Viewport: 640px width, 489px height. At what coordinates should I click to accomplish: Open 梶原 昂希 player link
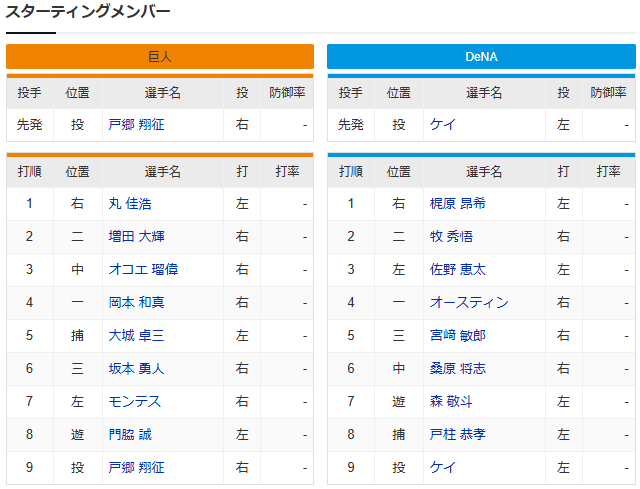coord(458,204)
